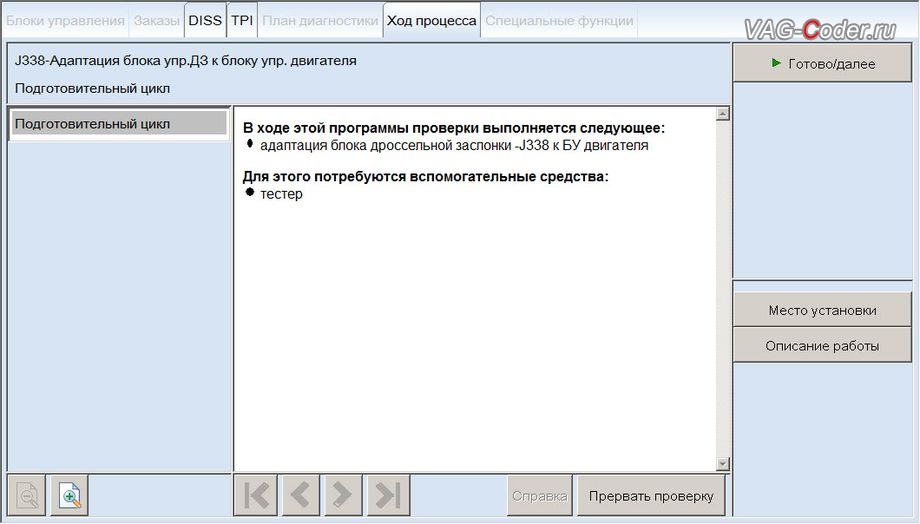Click the zoom out page icon

click(26, 496)
